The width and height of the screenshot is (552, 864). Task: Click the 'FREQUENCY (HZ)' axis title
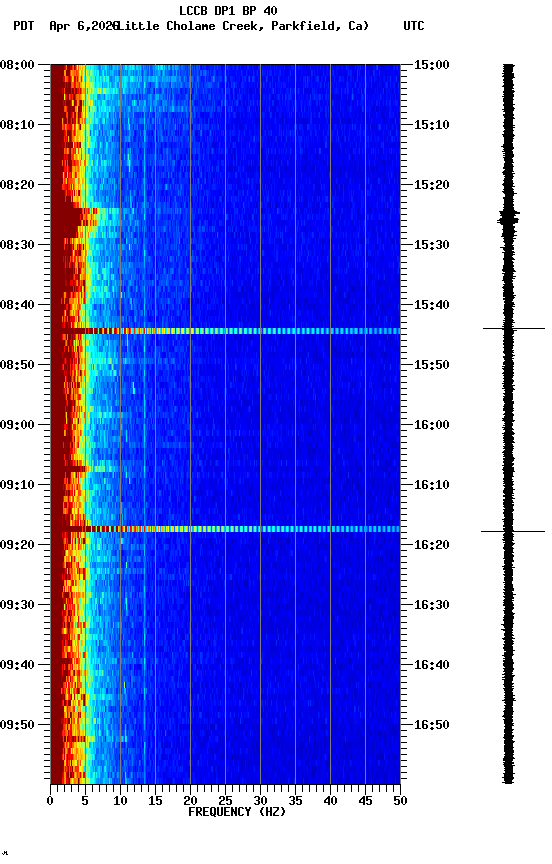(x=237, y=812)
